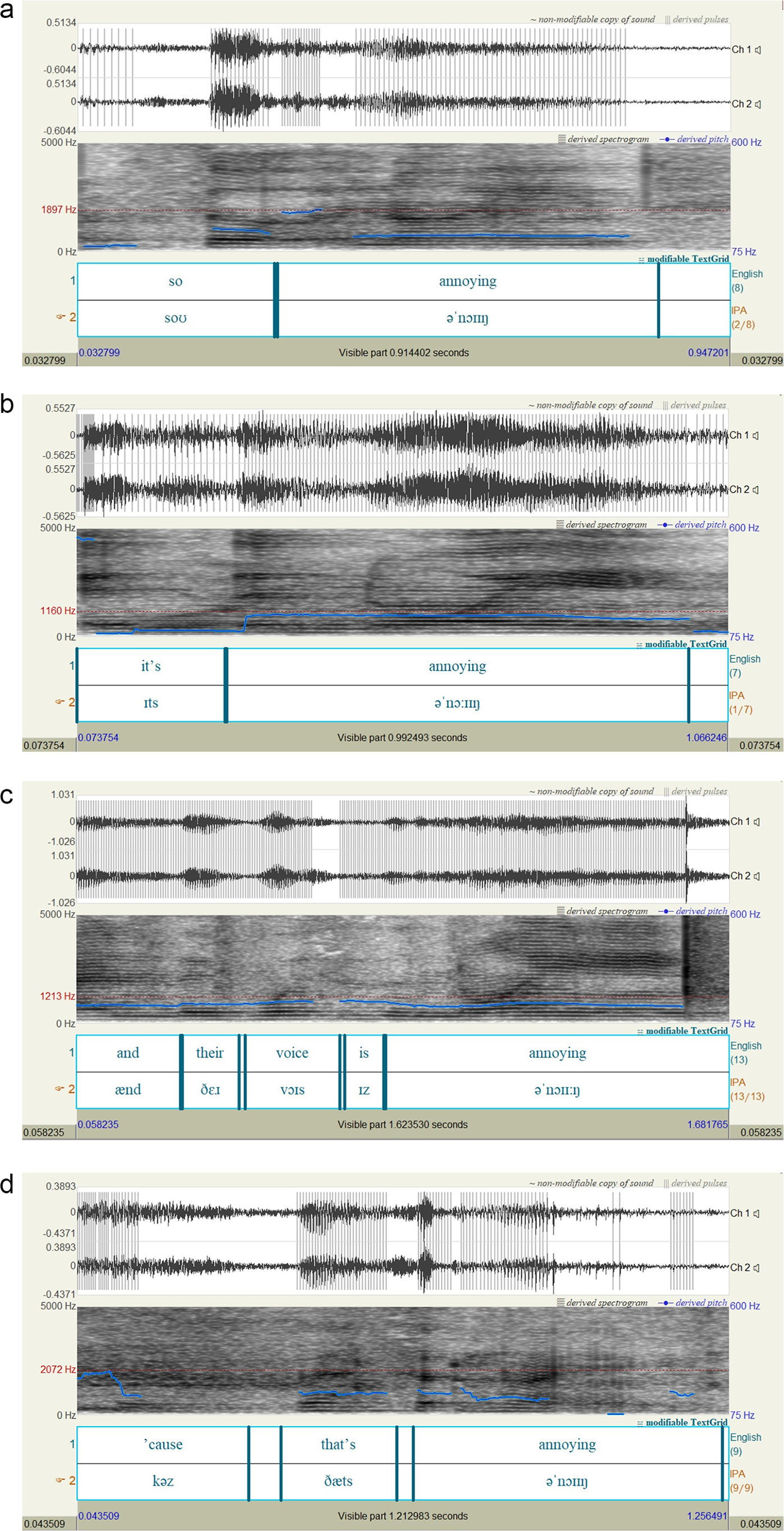Click the boundary between 'is' and 'annoying'
Image resolution: width=784 pixels, height=1531 pixels.
tap(385, 1072)
